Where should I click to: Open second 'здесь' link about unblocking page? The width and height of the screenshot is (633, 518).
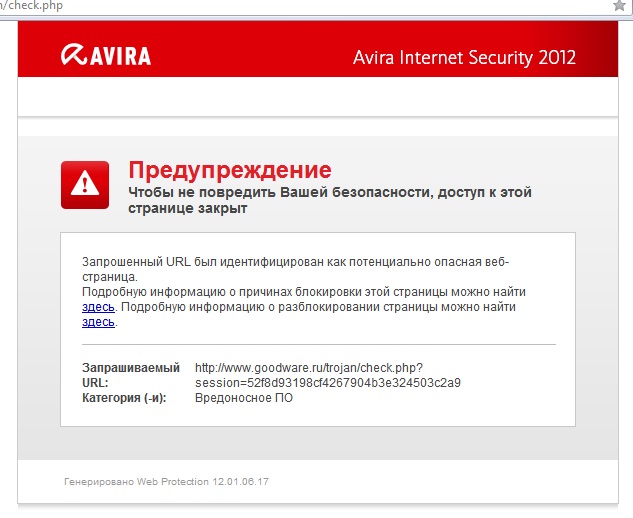(x=98, y=322)
